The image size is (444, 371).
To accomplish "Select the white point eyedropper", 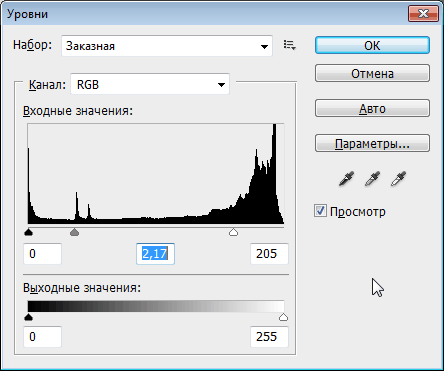I will [x=398, y=179].
